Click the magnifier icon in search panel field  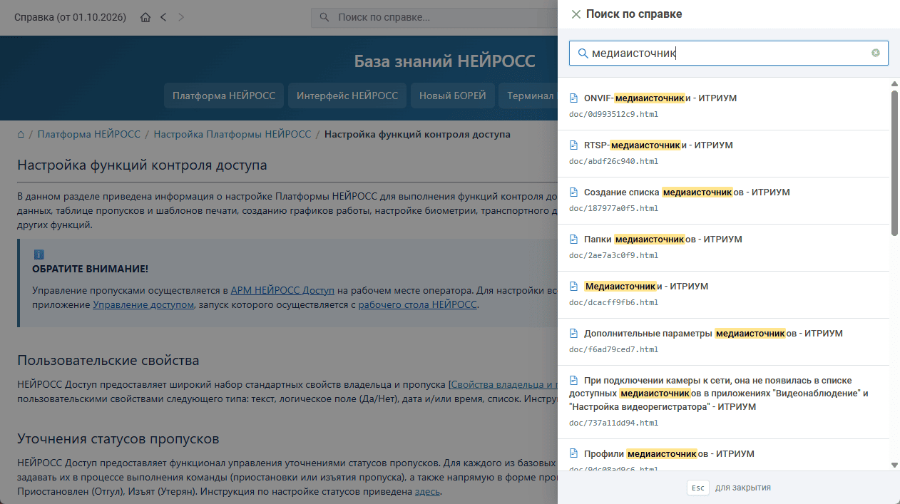pyautogui.click(x=583, y=53)
